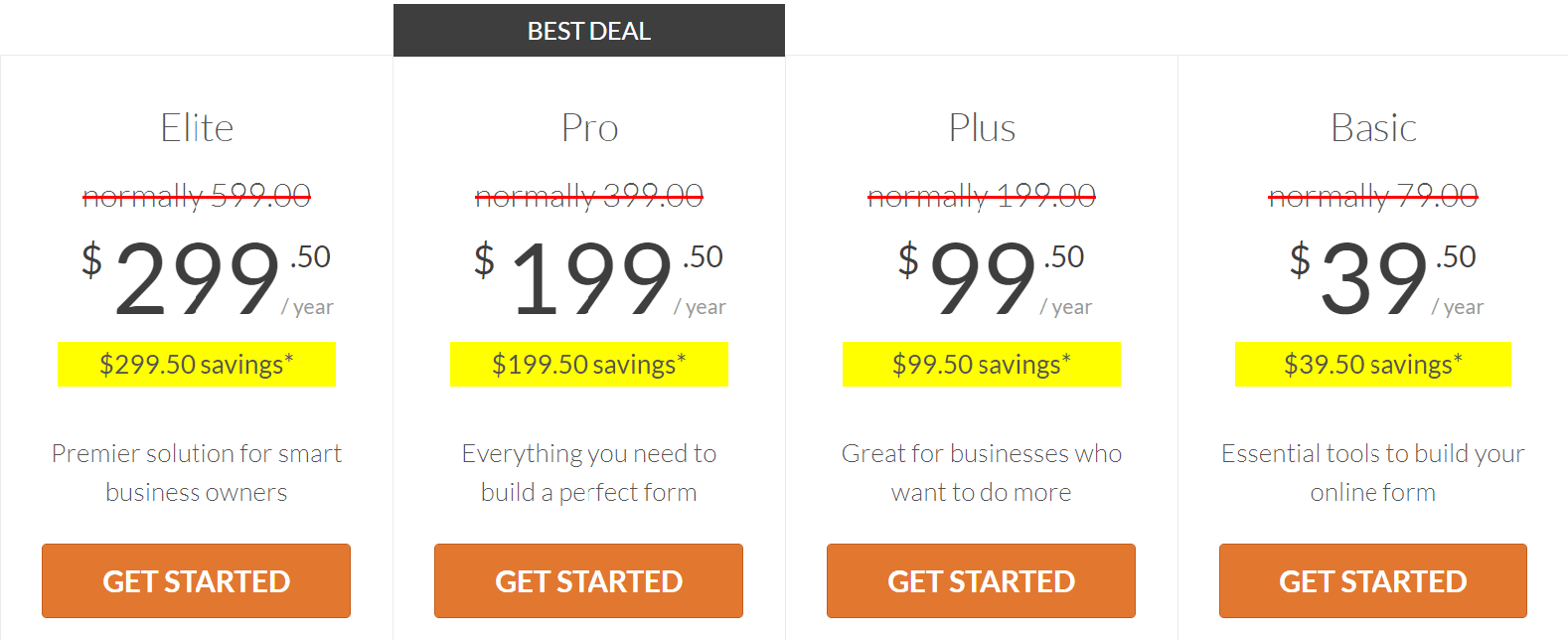Click the crossed-out normally 399.00 price
The width and height of the screenshot is (1568, 640).
589,196
